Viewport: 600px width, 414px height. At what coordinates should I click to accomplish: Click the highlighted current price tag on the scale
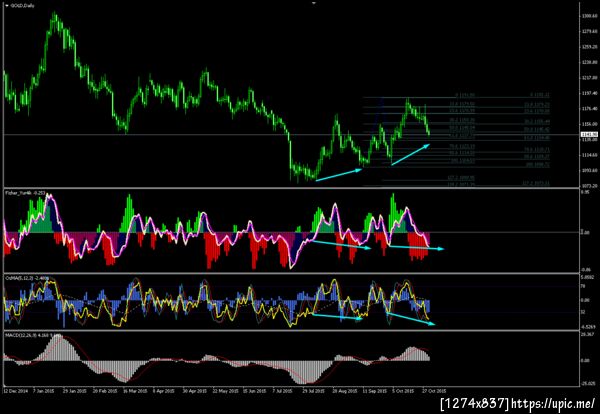coord(587,134)
